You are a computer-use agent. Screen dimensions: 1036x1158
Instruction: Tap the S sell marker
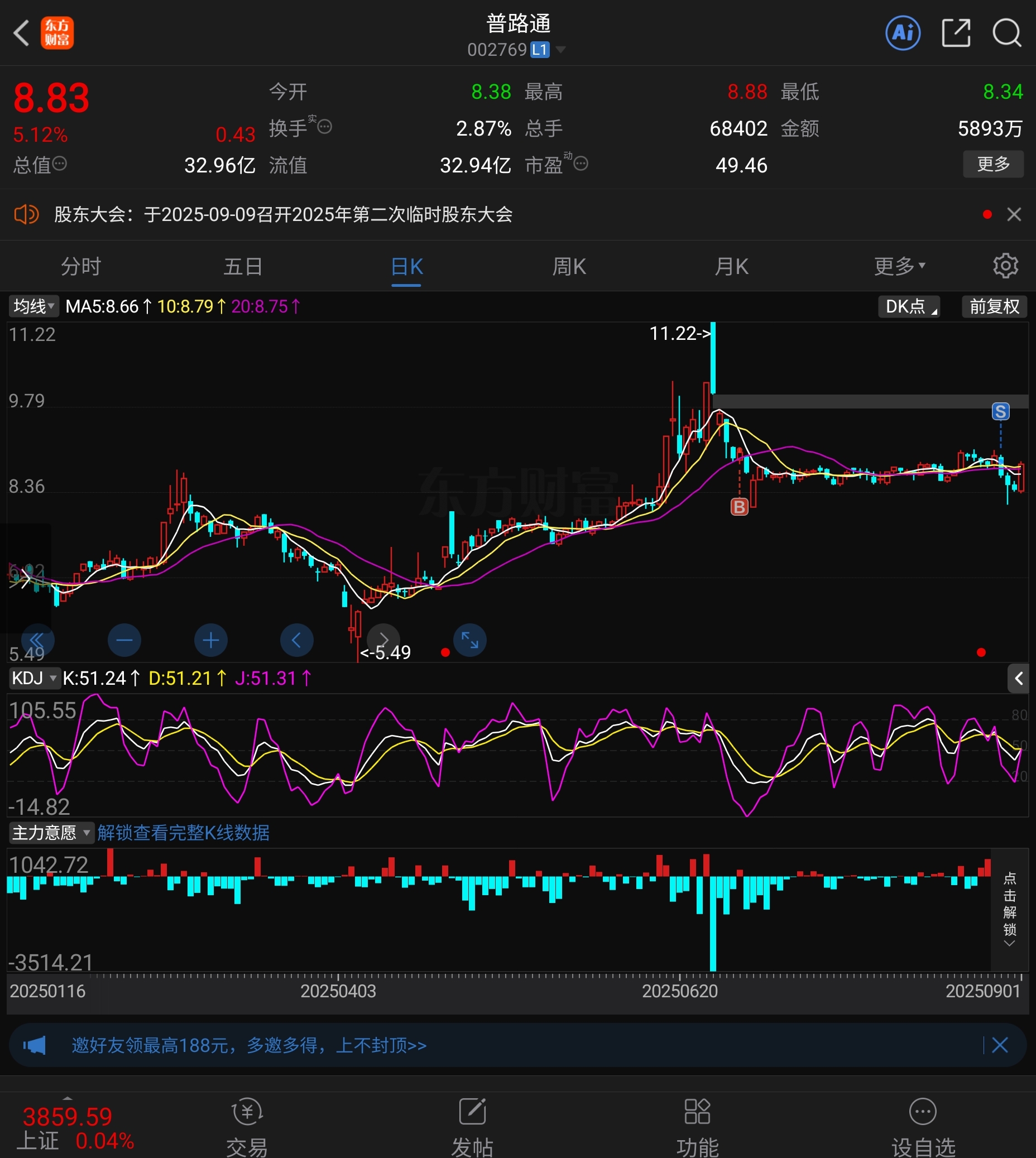(x=1001, y=411)
